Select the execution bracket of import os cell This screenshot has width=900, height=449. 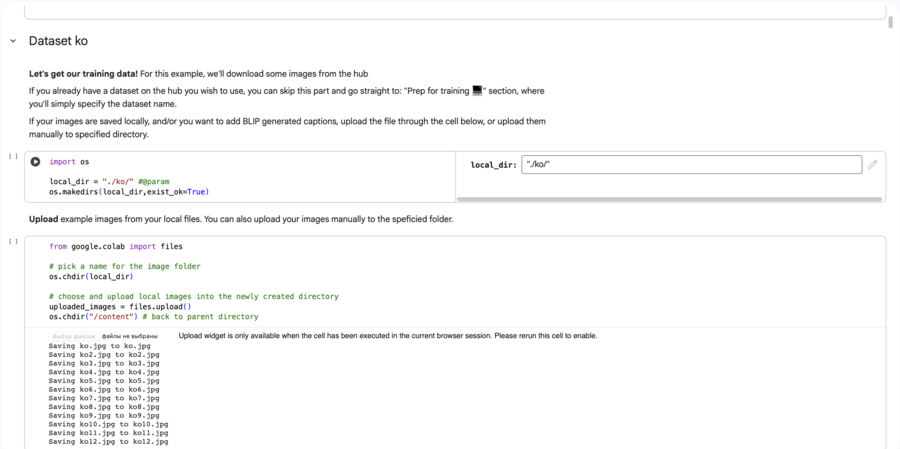pos(13,156)
